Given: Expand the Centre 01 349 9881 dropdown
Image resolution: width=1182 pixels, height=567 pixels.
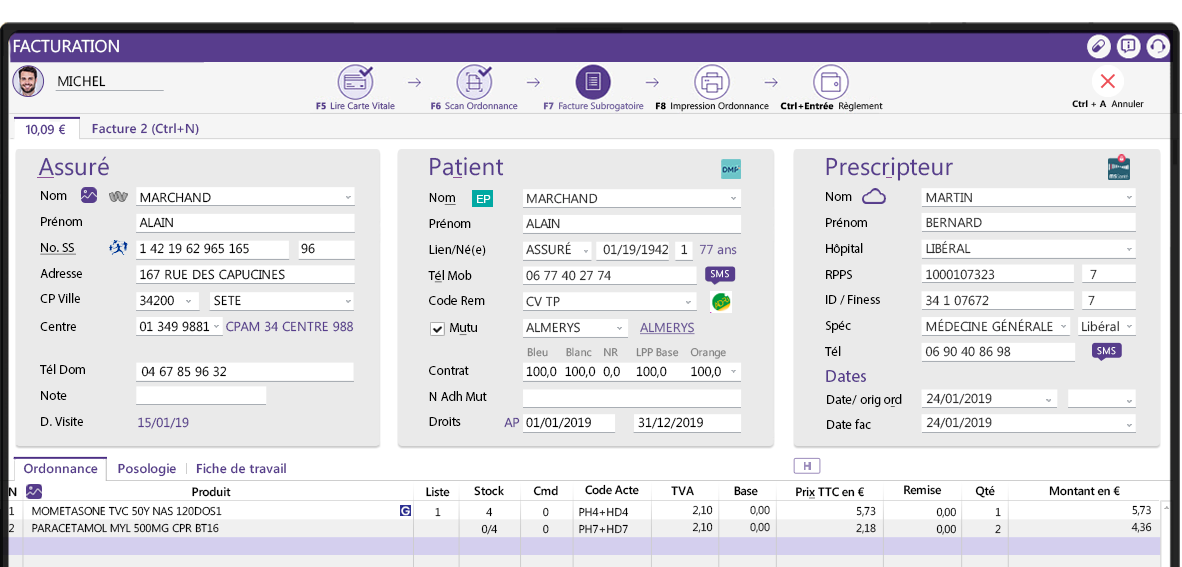Looking at the screenshot, I should (217, 326).
